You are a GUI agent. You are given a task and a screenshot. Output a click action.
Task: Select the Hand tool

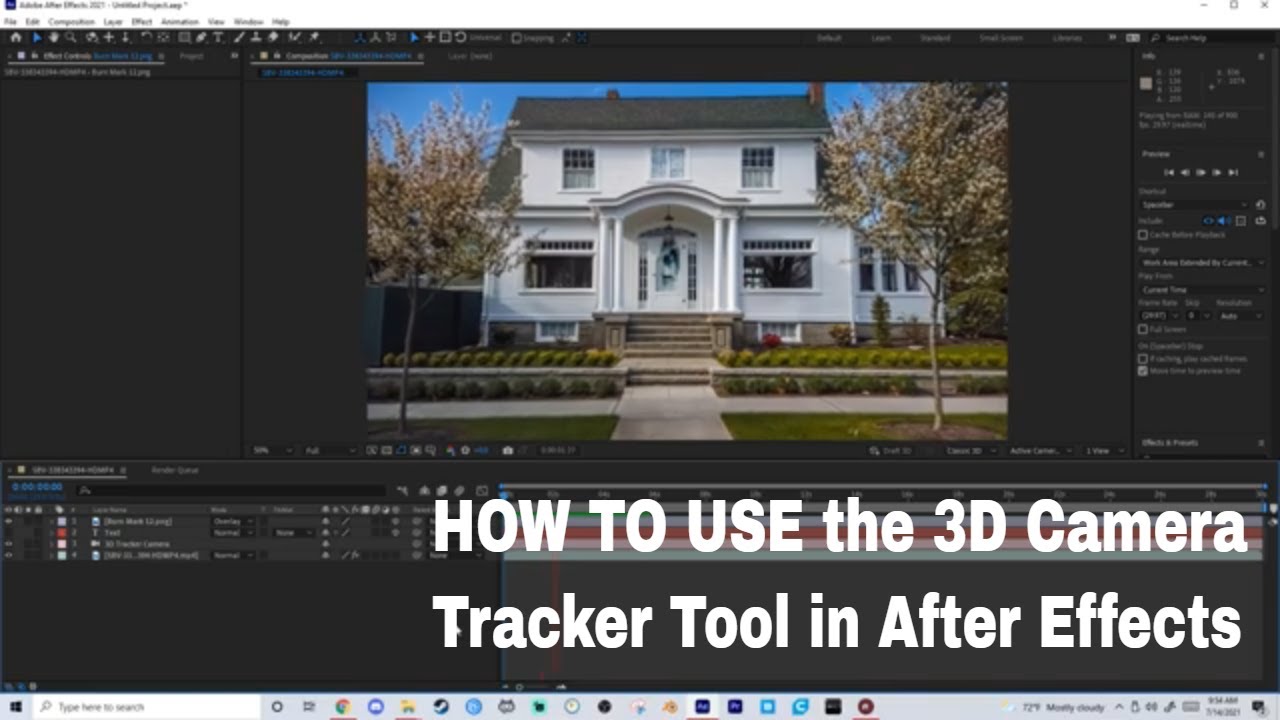tap(54, 38)
